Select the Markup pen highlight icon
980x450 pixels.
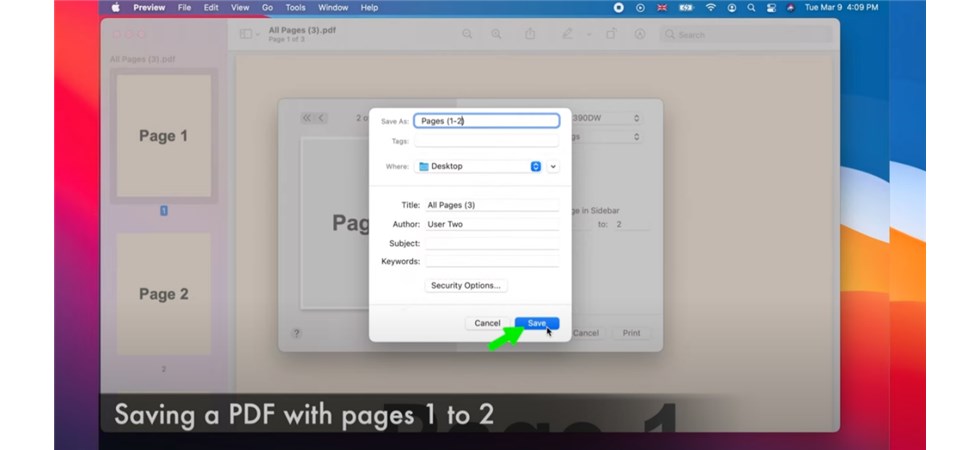568,34
